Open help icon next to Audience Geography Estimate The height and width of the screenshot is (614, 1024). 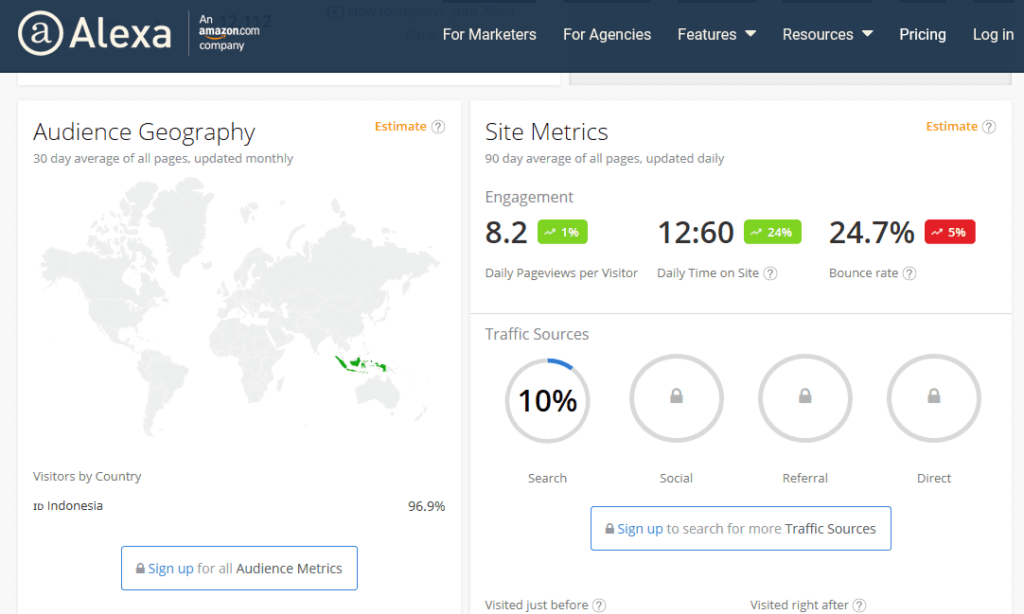coord(439,127)
